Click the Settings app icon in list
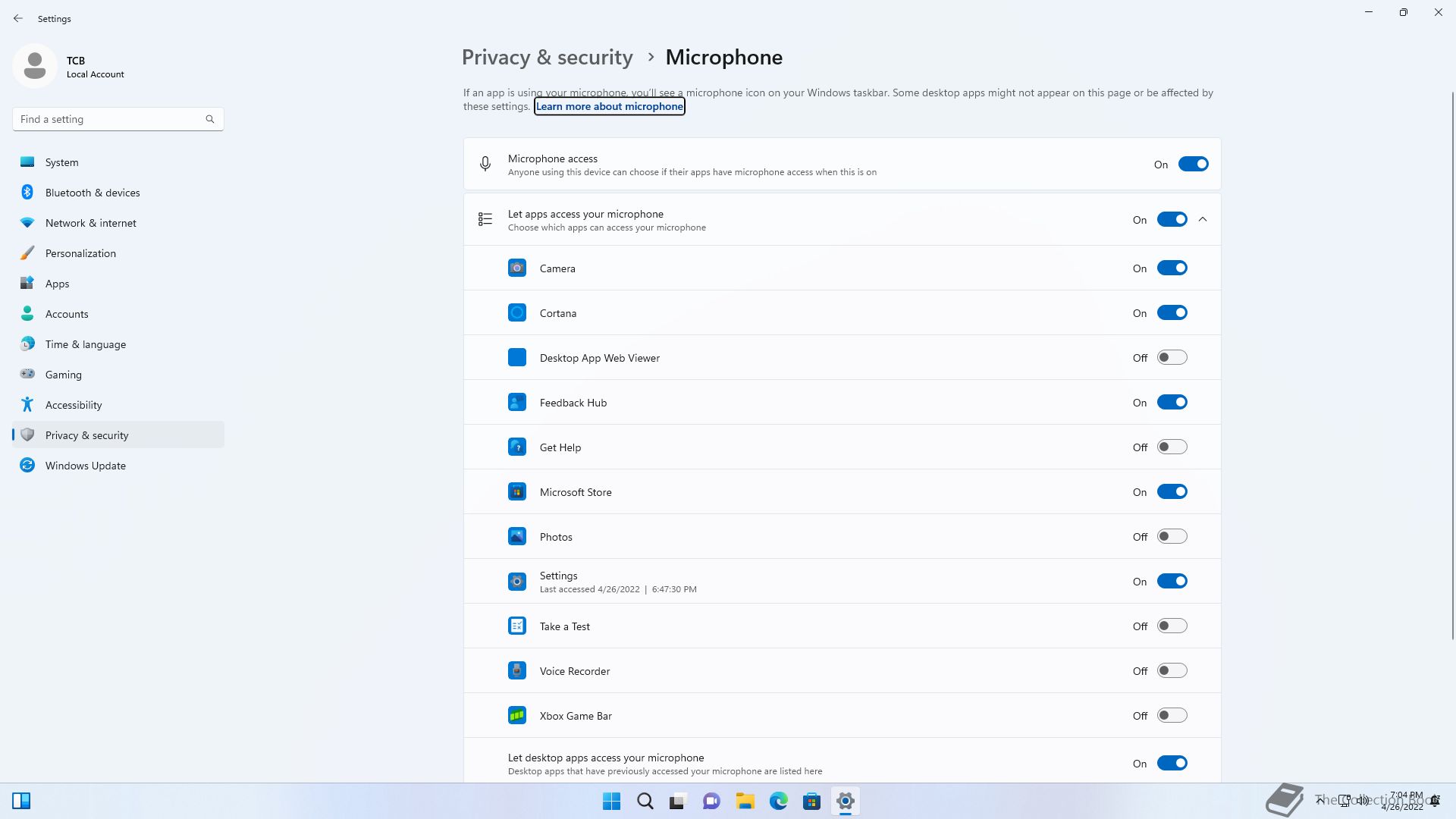 coord(517,582)
